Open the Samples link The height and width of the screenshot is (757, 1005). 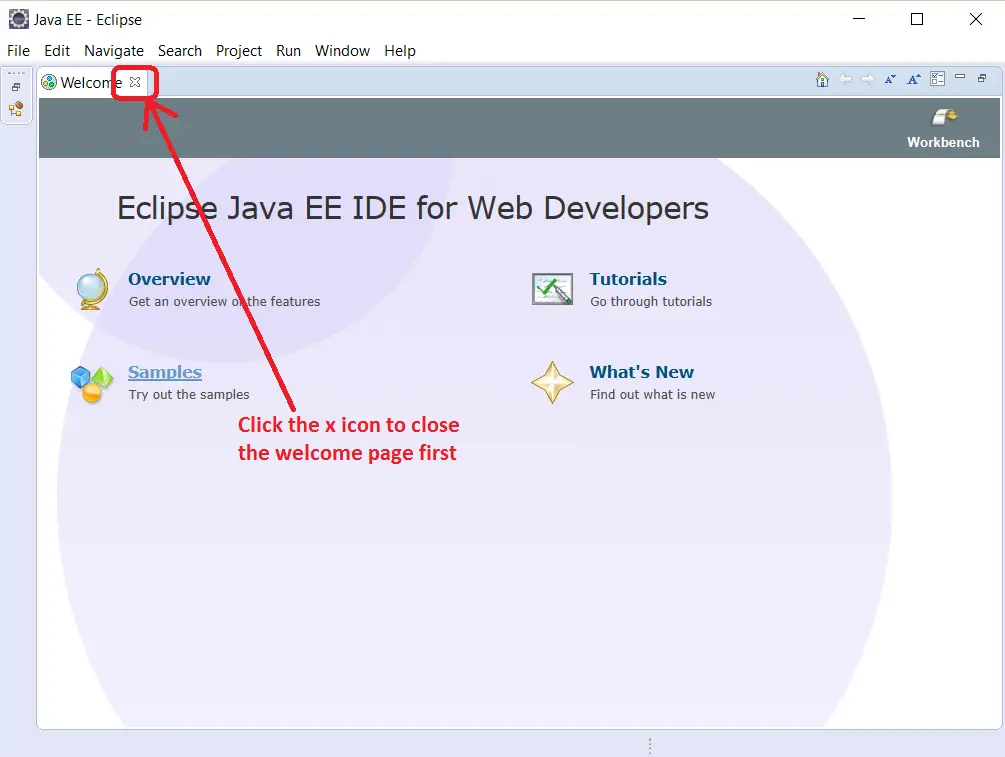click(165, 372)
